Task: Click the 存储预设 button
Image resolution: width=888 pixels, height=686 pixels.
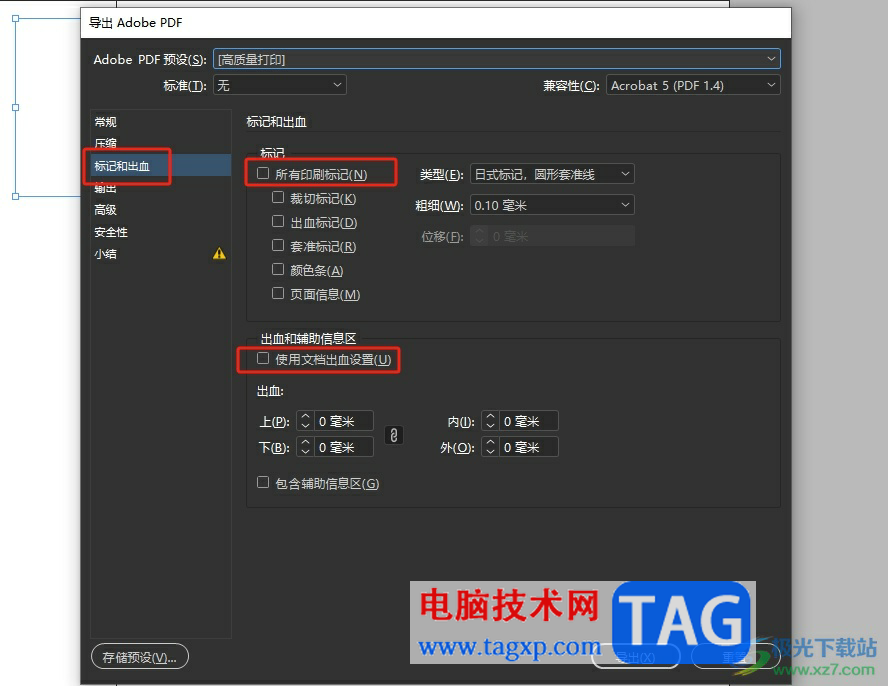Action: pyautogui.click(x=140, y=657)
